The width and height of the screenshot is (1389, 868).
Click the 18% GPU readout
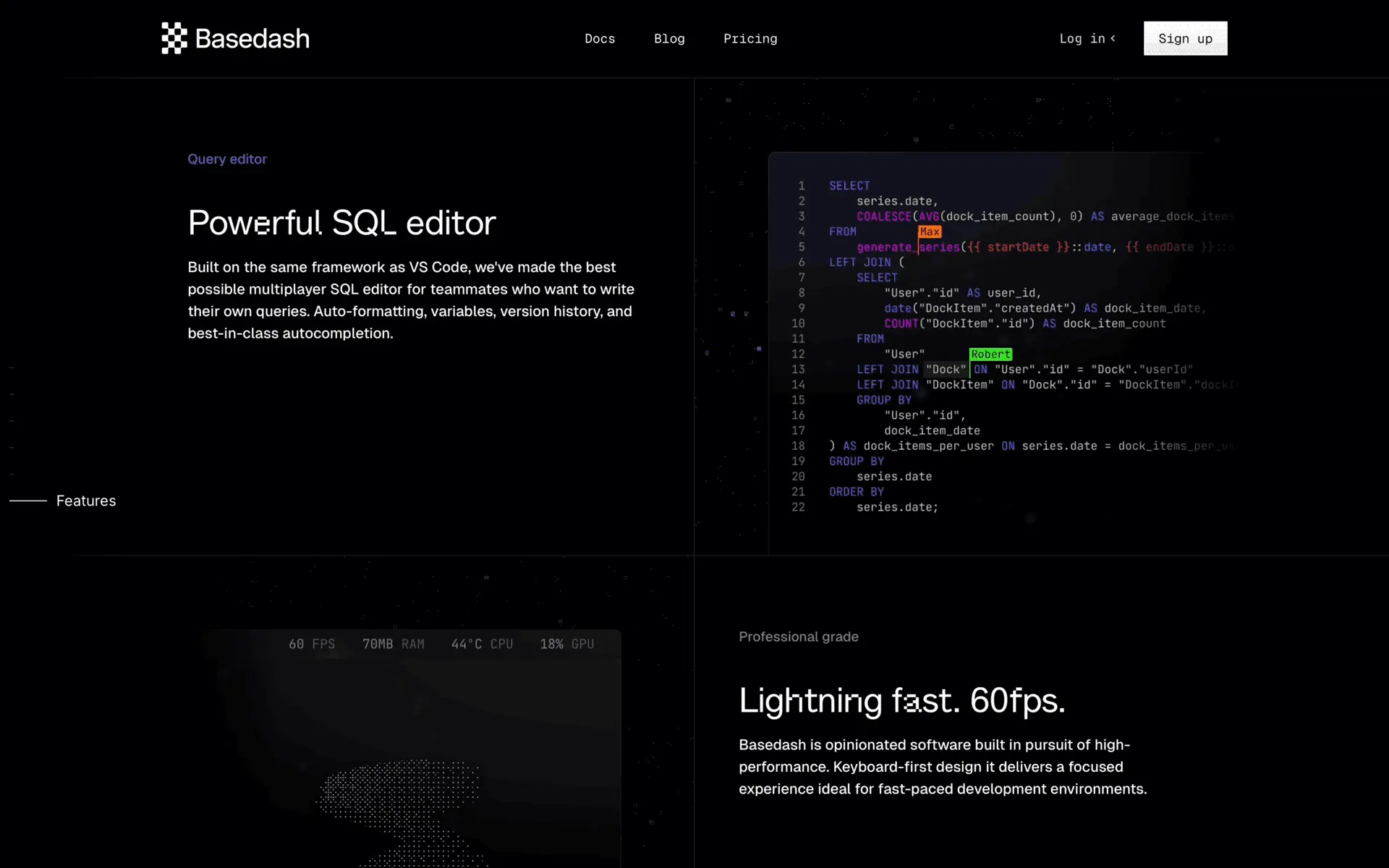[566, 644]
